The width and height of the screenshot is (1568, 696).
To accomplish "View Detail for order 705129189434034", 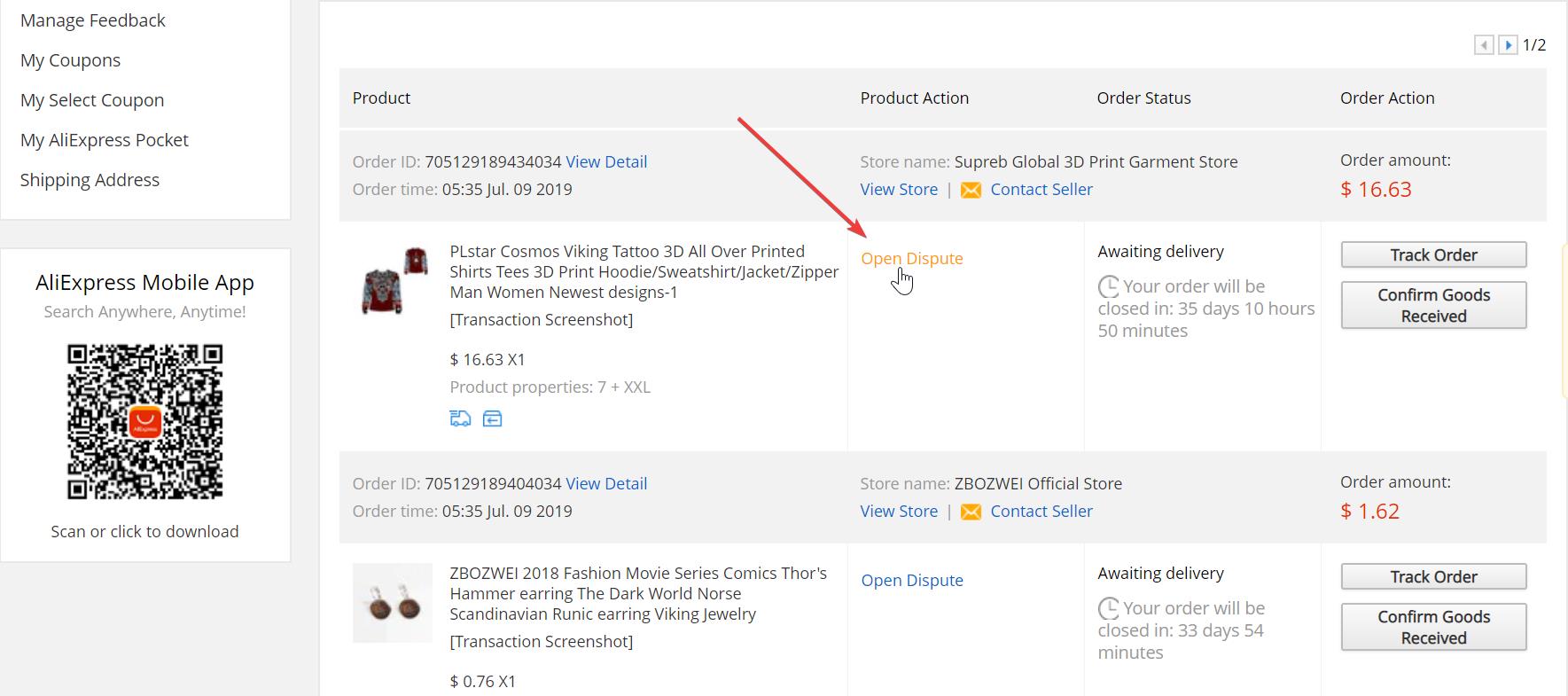I will pos(606,161).
